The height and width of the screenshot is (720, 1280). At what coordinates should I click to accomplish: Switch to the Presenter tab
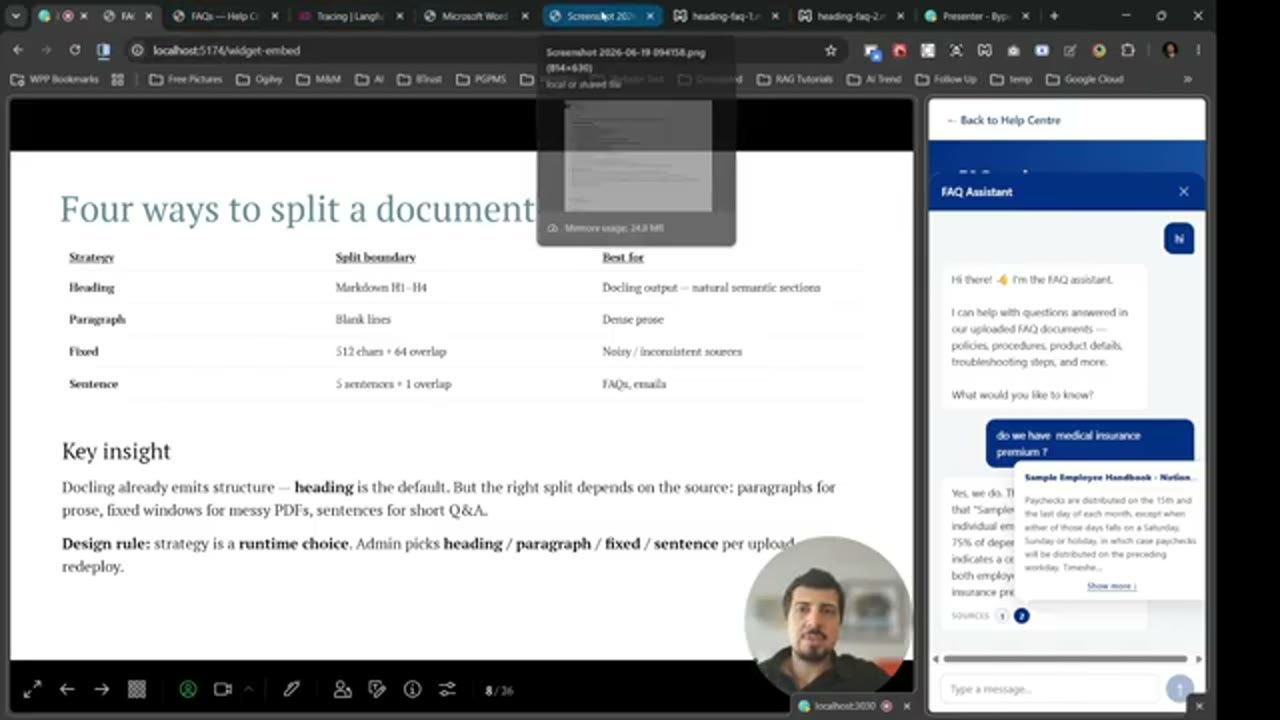click(x=975, y=16)
